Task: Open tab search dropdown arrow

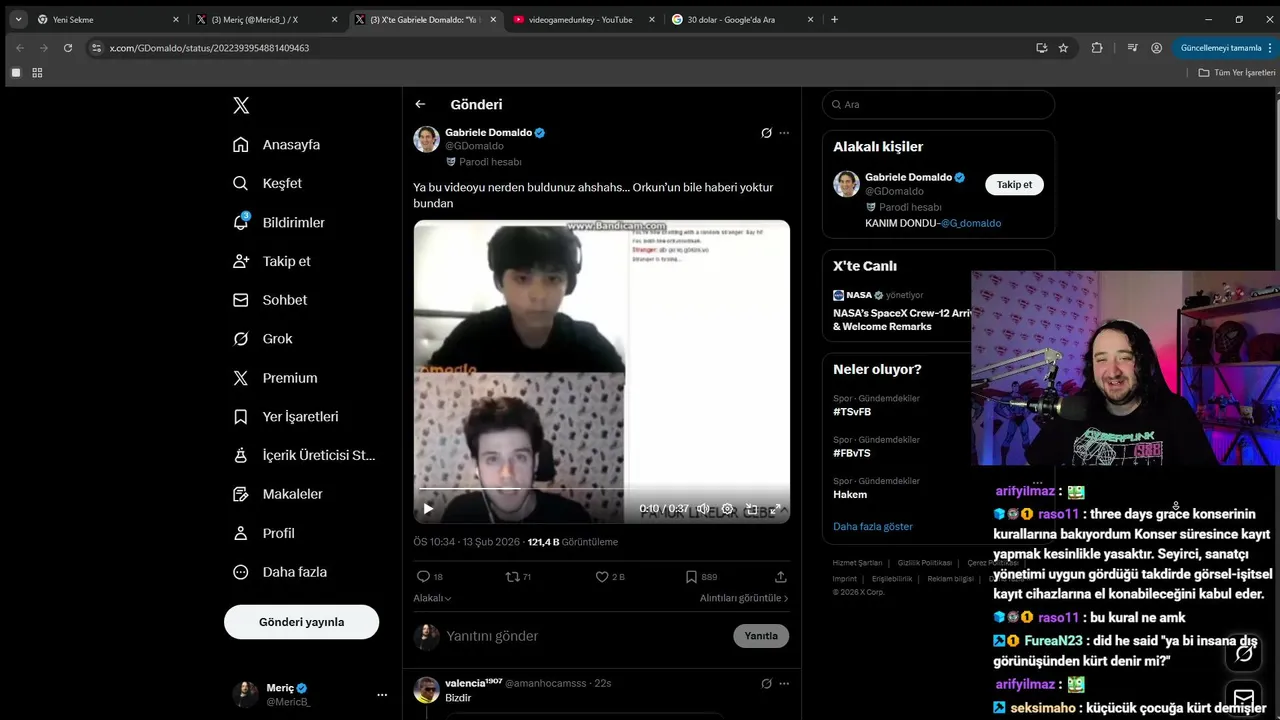Action: point(18,19)
